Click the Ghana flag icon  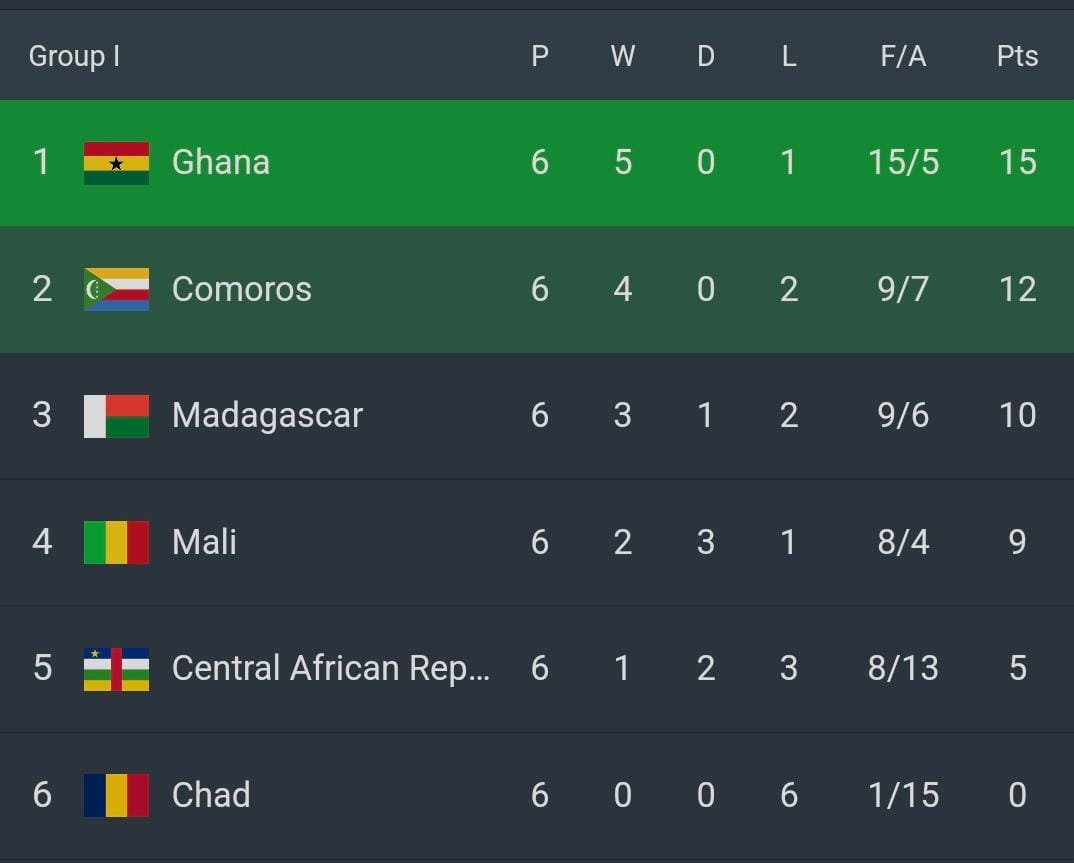click(x=116, y=163)
